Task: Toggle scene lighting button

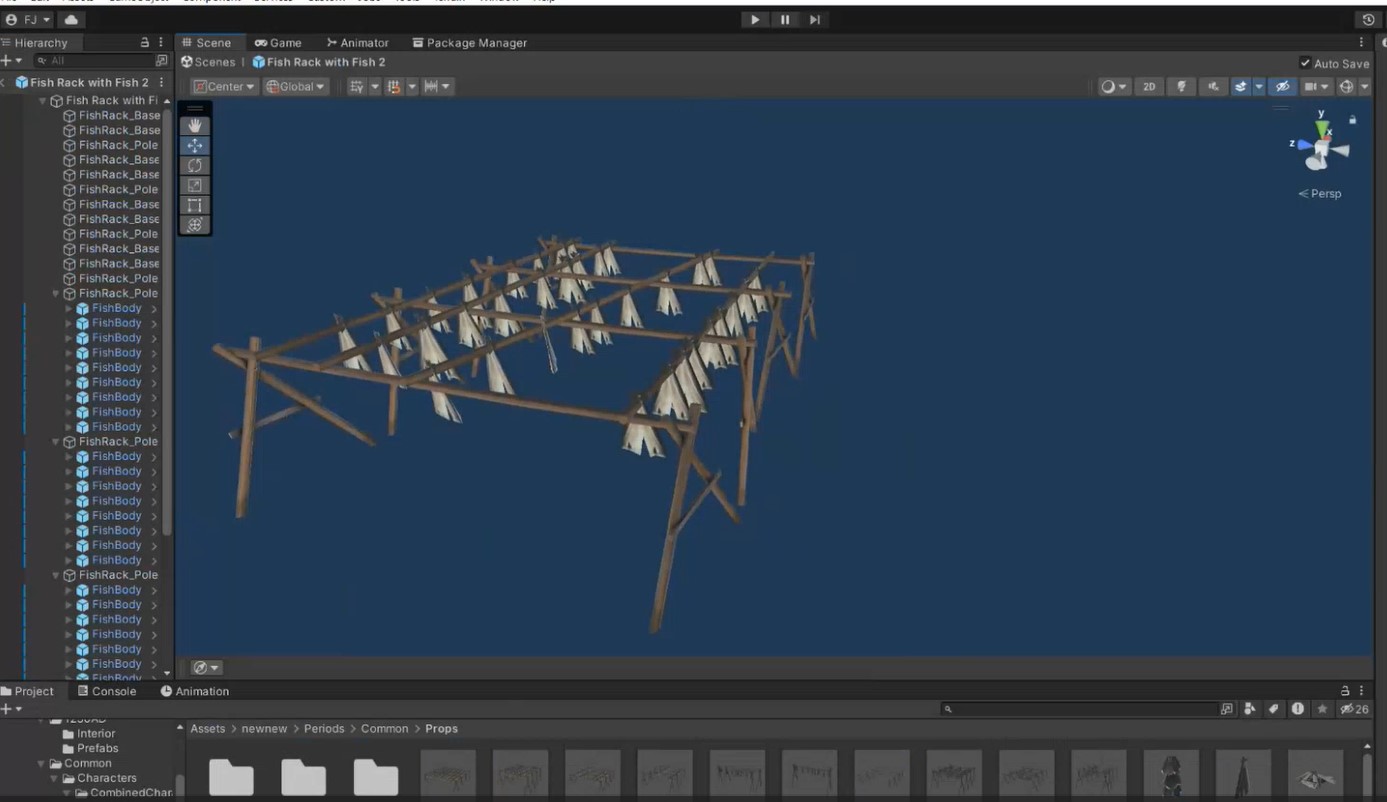Action: [1181, 87]
